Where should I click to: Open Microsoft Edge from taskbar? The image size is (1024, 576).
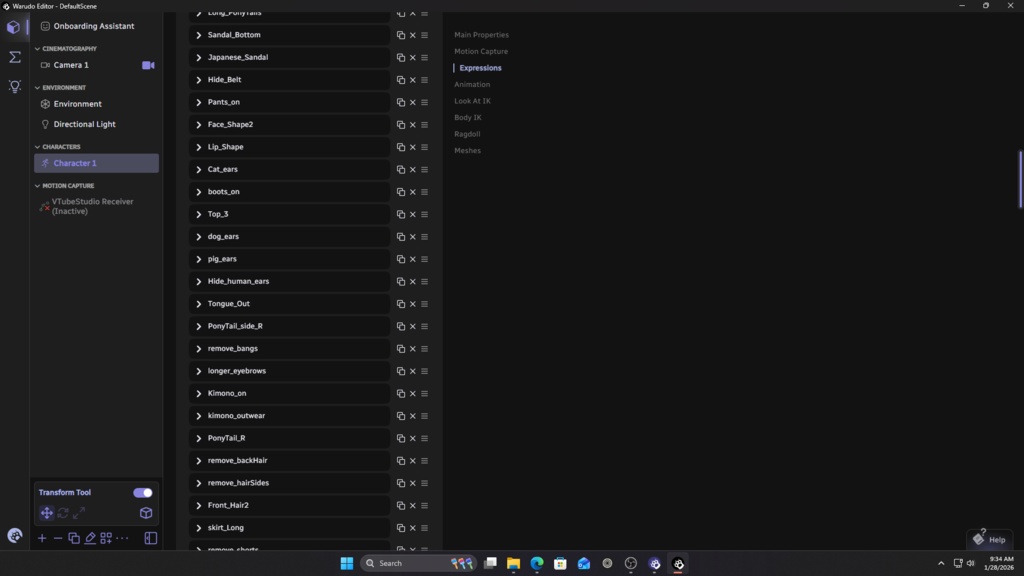pyautogui.click(x=537, y=563)
